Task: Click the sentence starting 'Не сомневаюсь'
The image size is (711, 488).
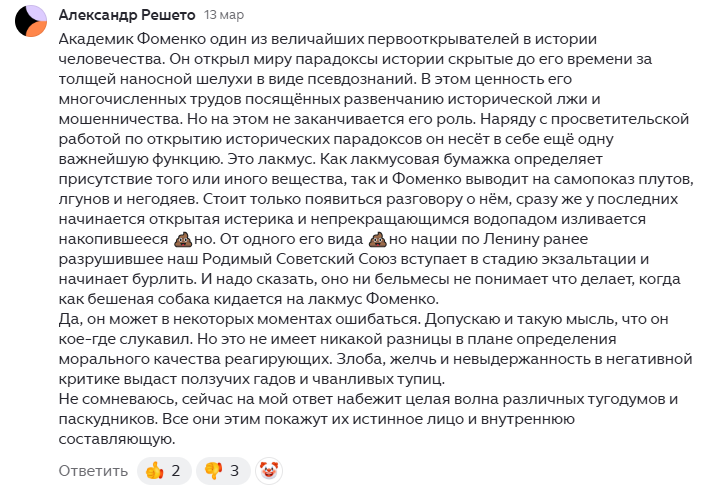Action: (x=368, y=419)
